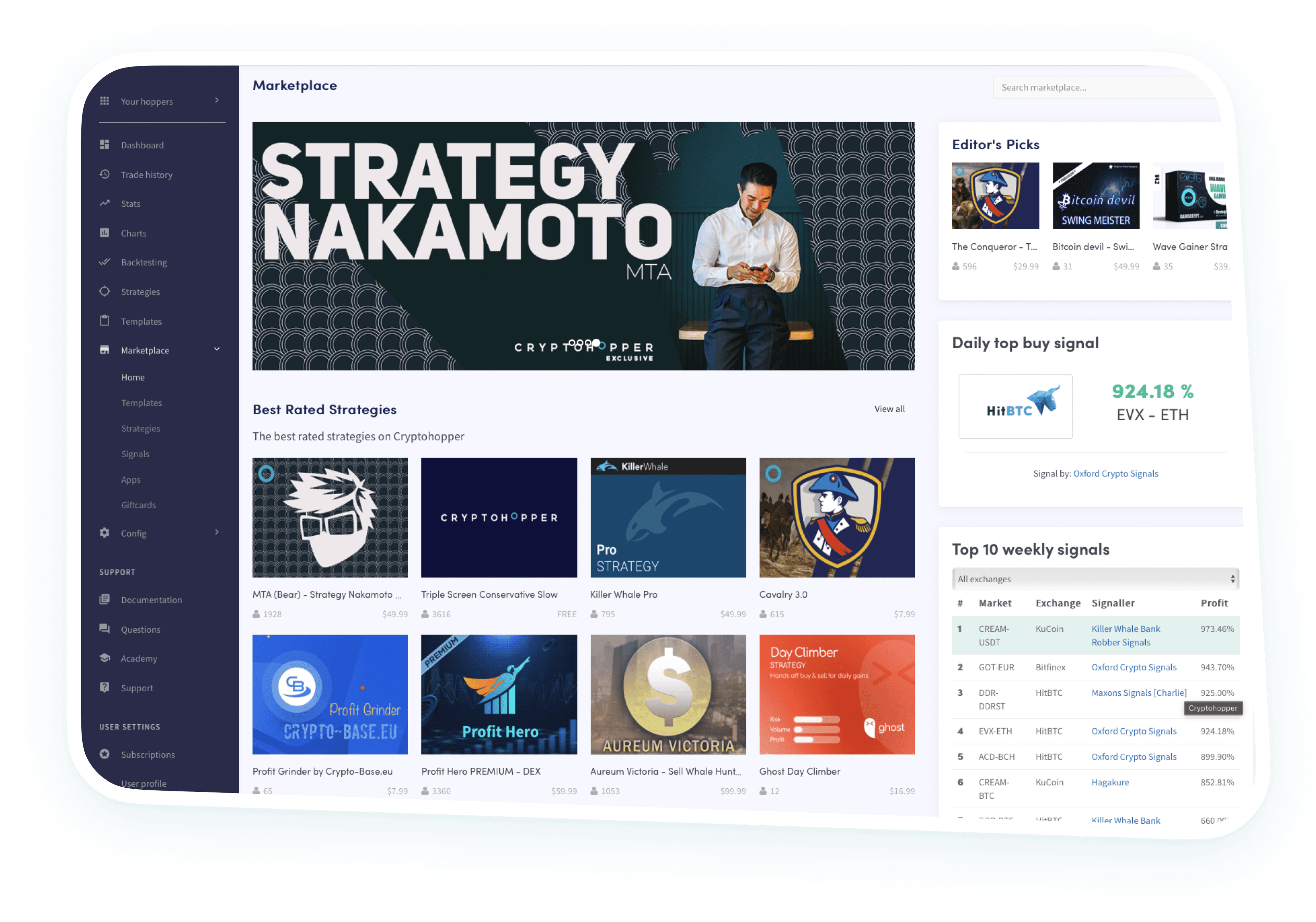Viewport: 1316px width, 922px height.
Task: Open Profit Hero PREMIUM thumbnail
Action: pyautogui.click(x=499, y=694)
